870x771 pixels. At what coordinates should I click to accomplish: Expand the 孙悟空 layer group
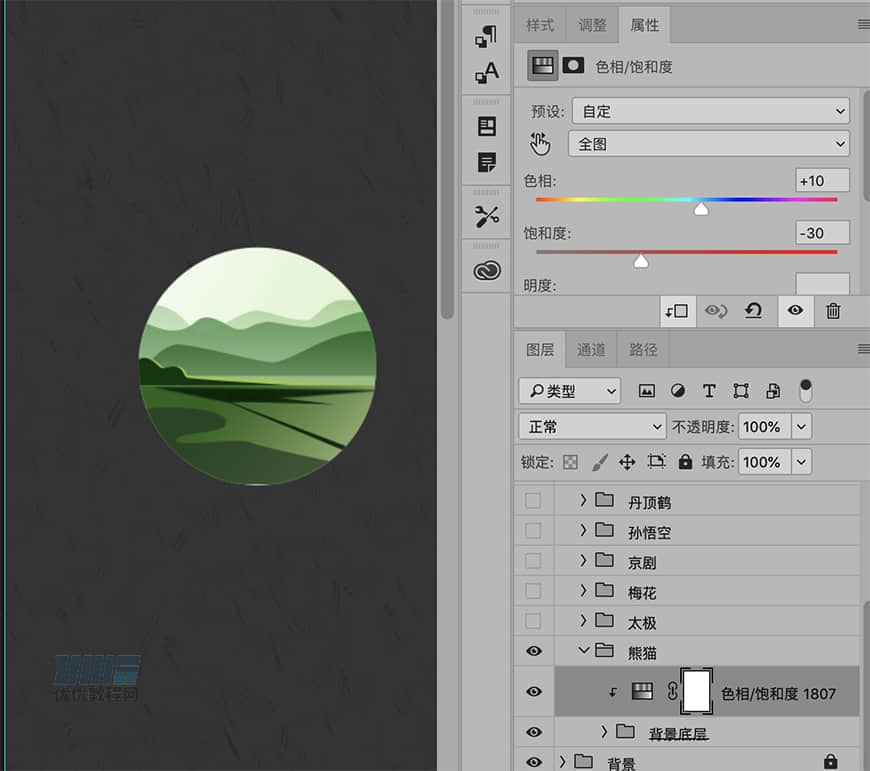pyautogui.click(x=583, y=531)
